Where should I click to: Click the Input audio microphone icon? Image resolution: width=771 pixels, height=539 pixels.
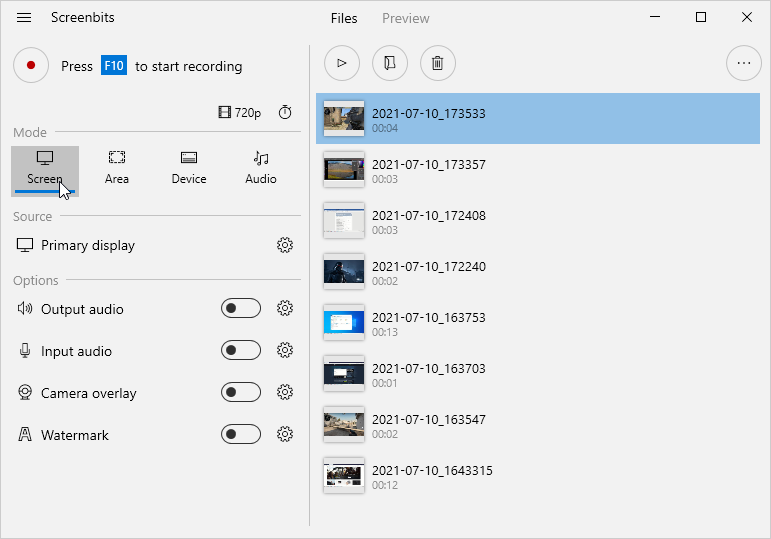[x=25, y=351]
